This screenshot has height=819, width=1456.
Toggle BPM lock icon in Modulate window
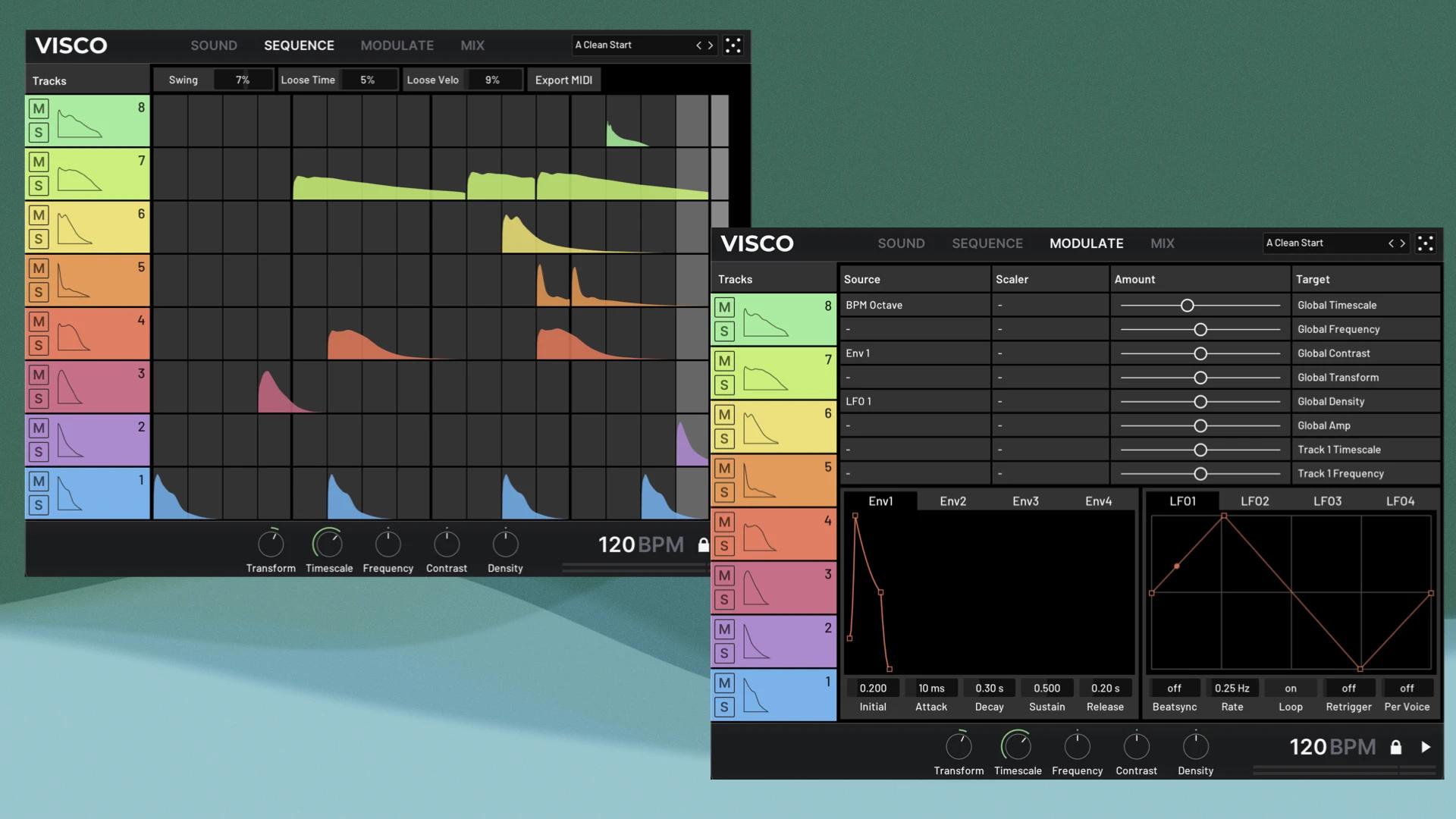point(1395,747)
